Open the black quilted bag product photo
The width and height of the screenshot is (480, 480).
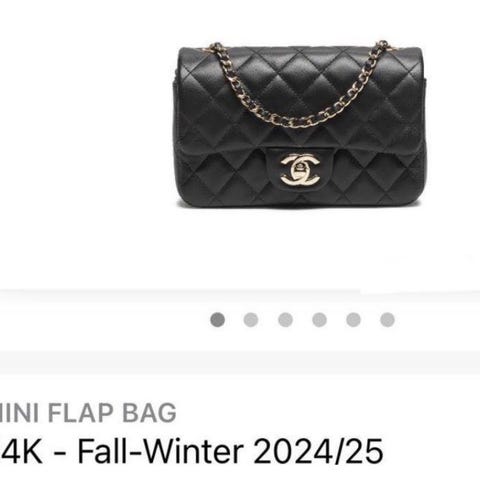[x=300, y=124]
